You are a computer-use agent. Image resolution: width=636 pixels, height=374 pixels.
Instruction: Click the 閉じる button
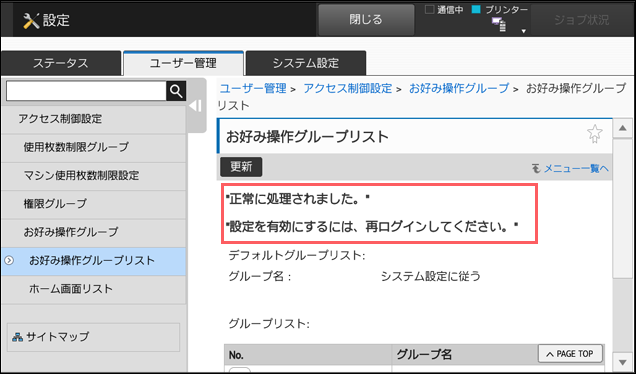coord(366,20)
